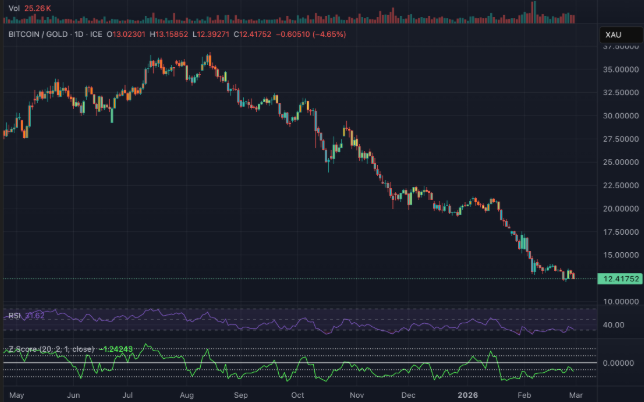Click the green 12.41752 current price tag
Image resolution: width=644 pixels, height=402 pixels.
click(x=617, y=278)
